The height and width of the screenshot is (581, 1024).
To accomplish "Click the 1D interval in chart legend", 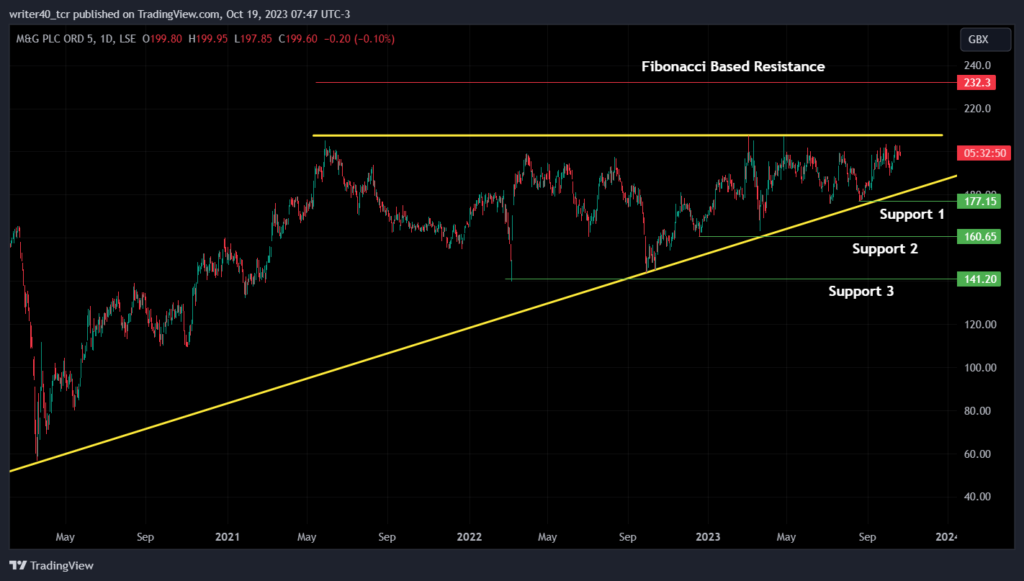I will click(x=106, y=39).
